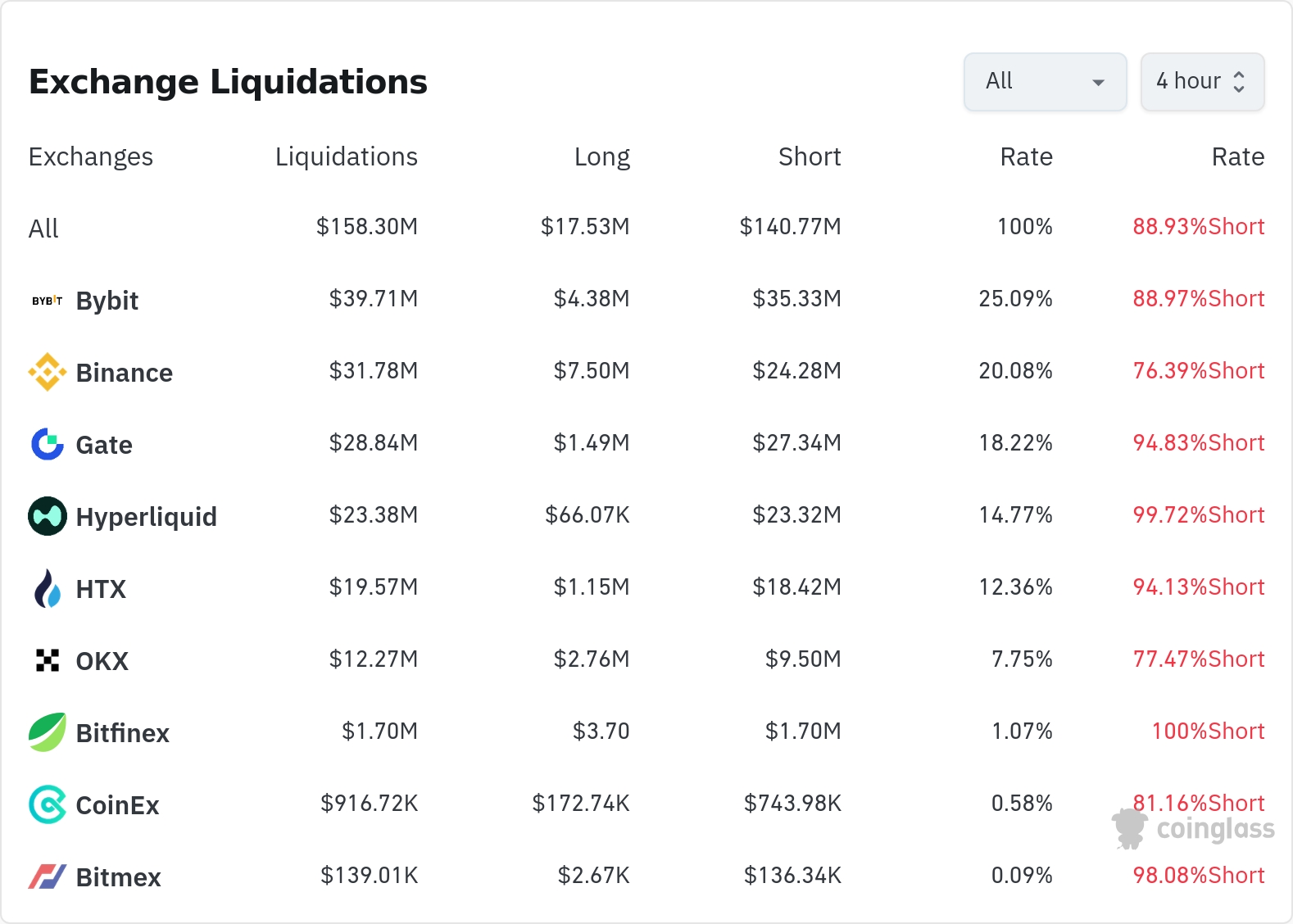Open the Binance exchange link
This screenshot has height=924, width=1293.
[124, 373]
